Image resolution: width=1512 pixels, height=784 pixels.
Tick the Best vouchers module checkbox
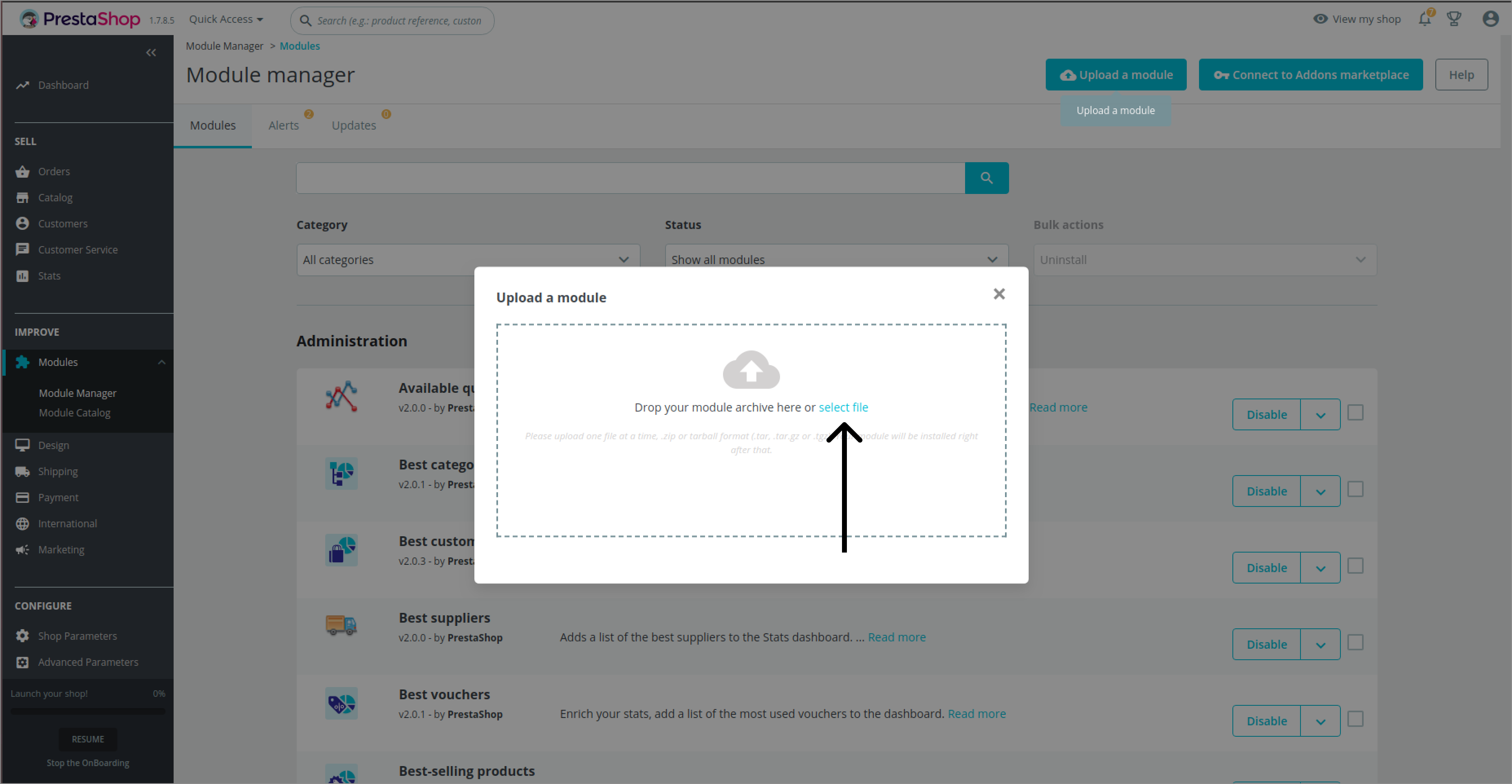[1355, 719]
